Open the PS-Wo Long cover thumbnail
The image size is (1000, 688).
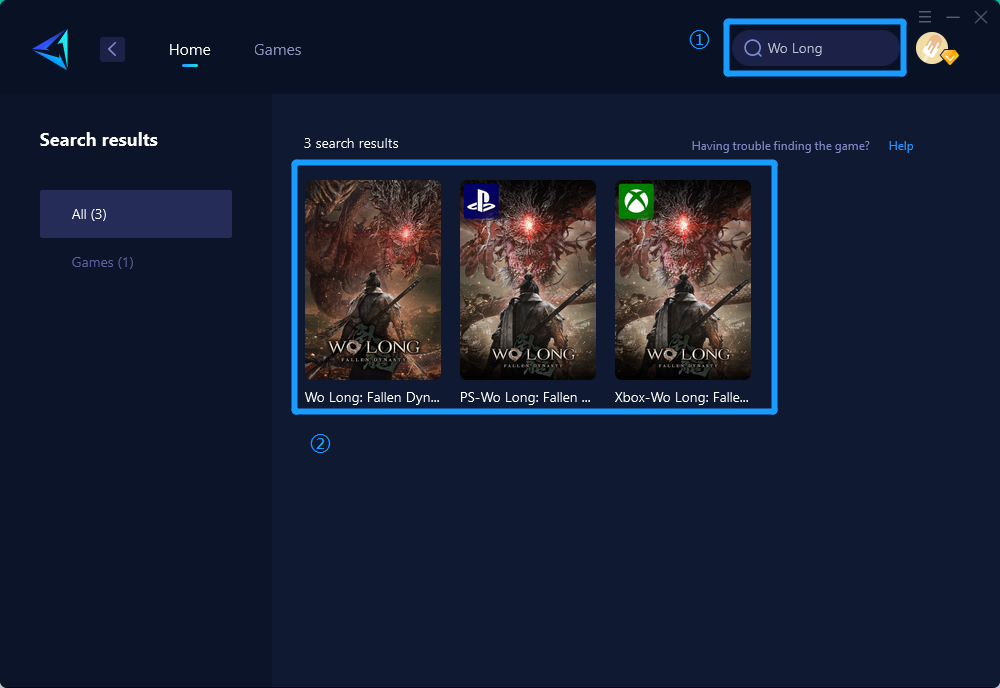click(528, 280)
